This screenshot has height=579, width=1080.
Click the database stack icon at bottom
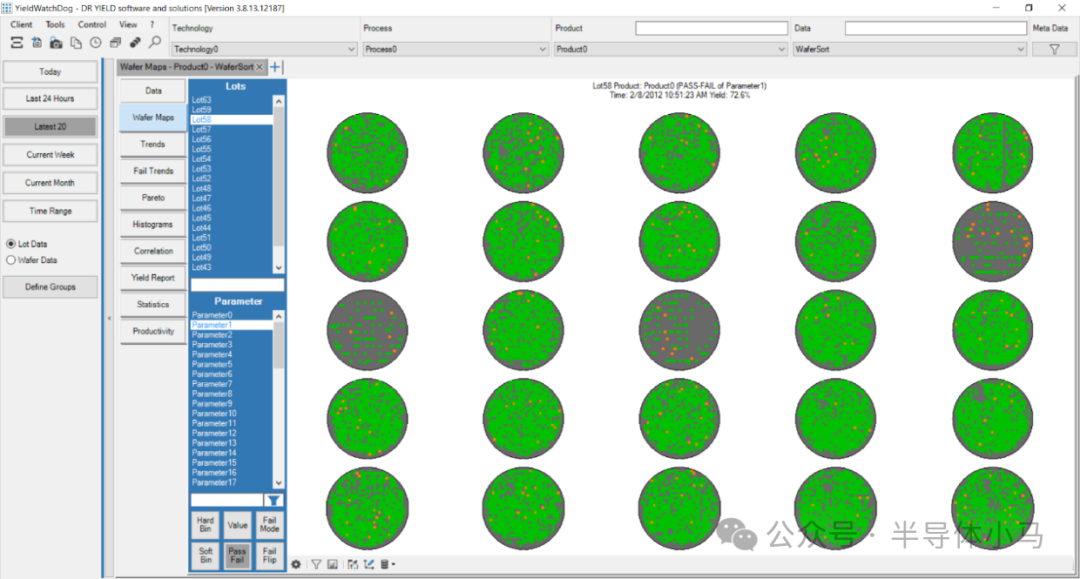pos(385,565)
